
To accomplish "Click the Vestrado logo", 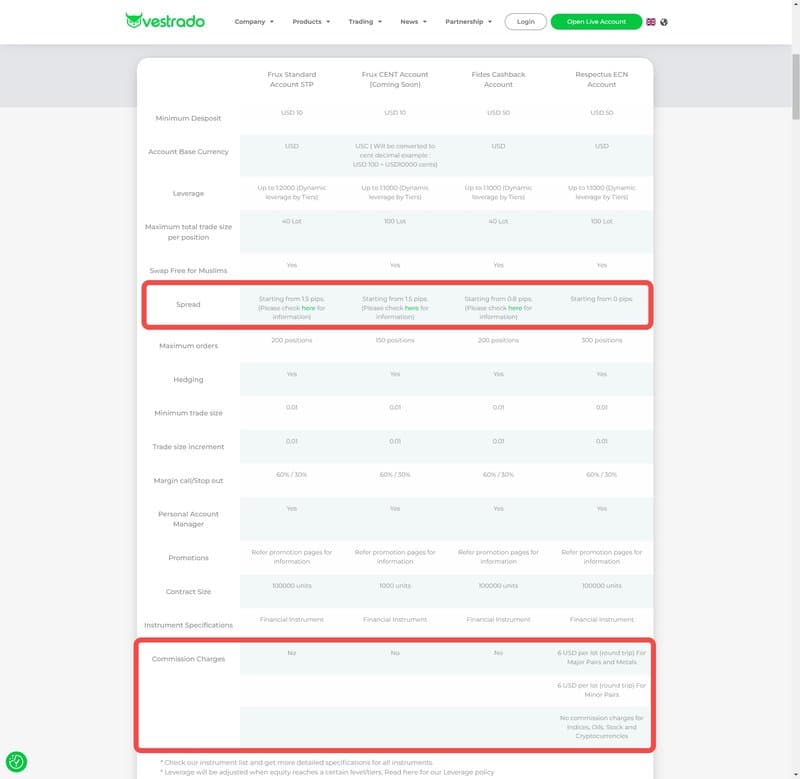I will click(165, 21).
